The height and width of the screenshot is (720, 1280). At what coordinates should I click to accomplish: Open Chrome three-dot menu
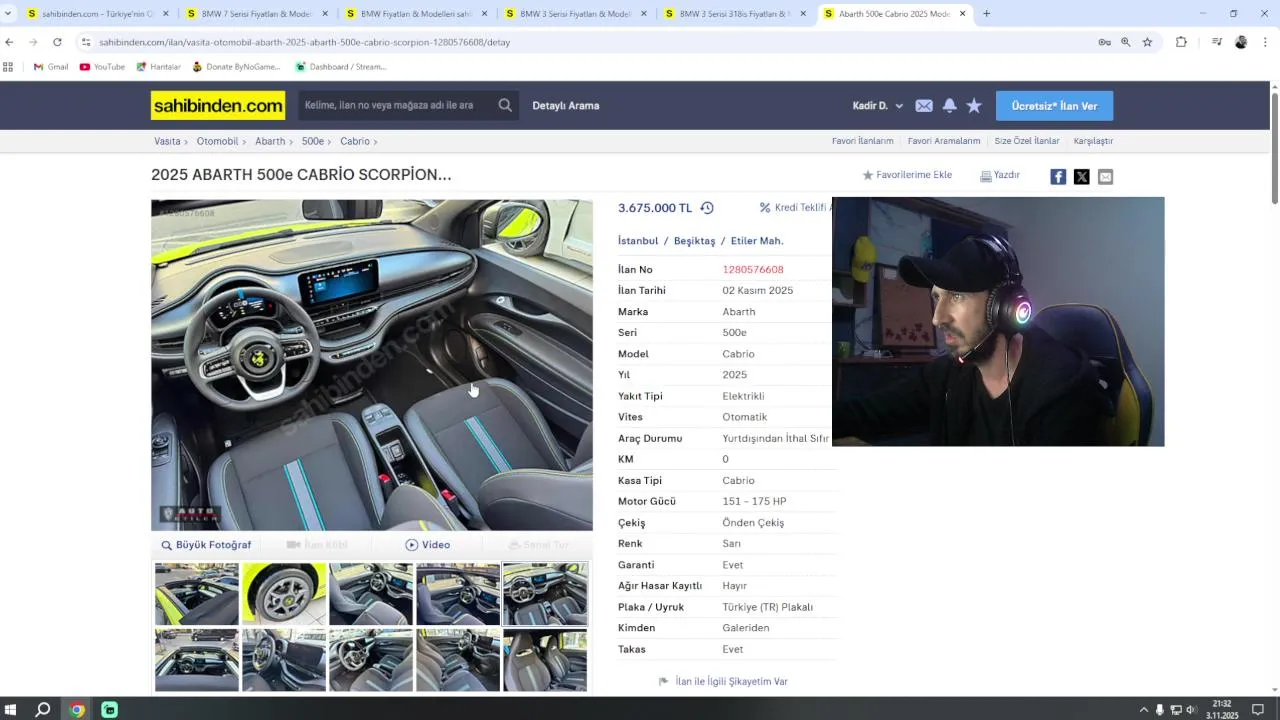tap(1265, 42)
